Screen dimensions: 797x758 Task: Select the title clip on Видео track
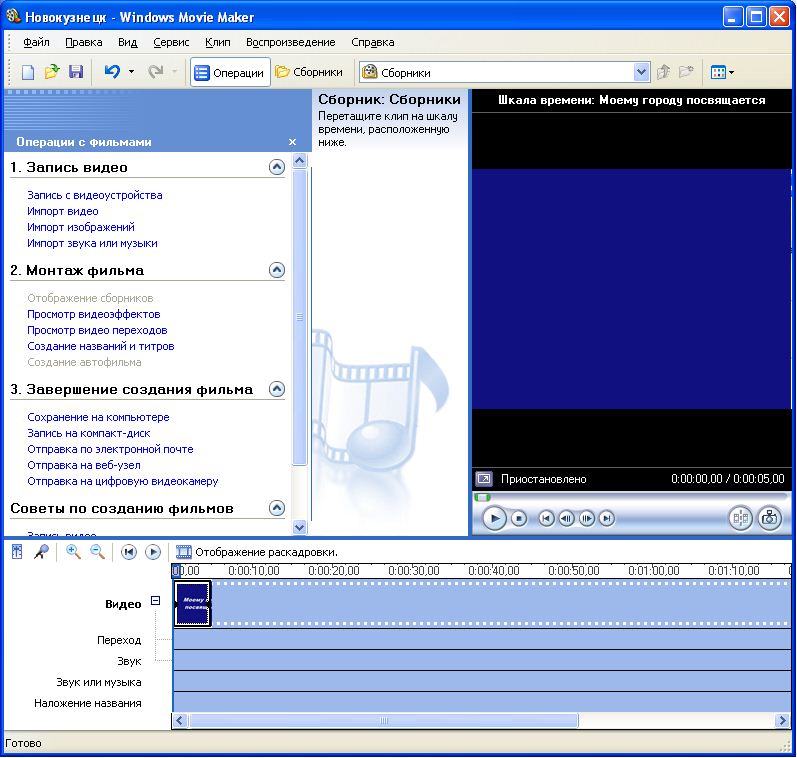(193, 603)
